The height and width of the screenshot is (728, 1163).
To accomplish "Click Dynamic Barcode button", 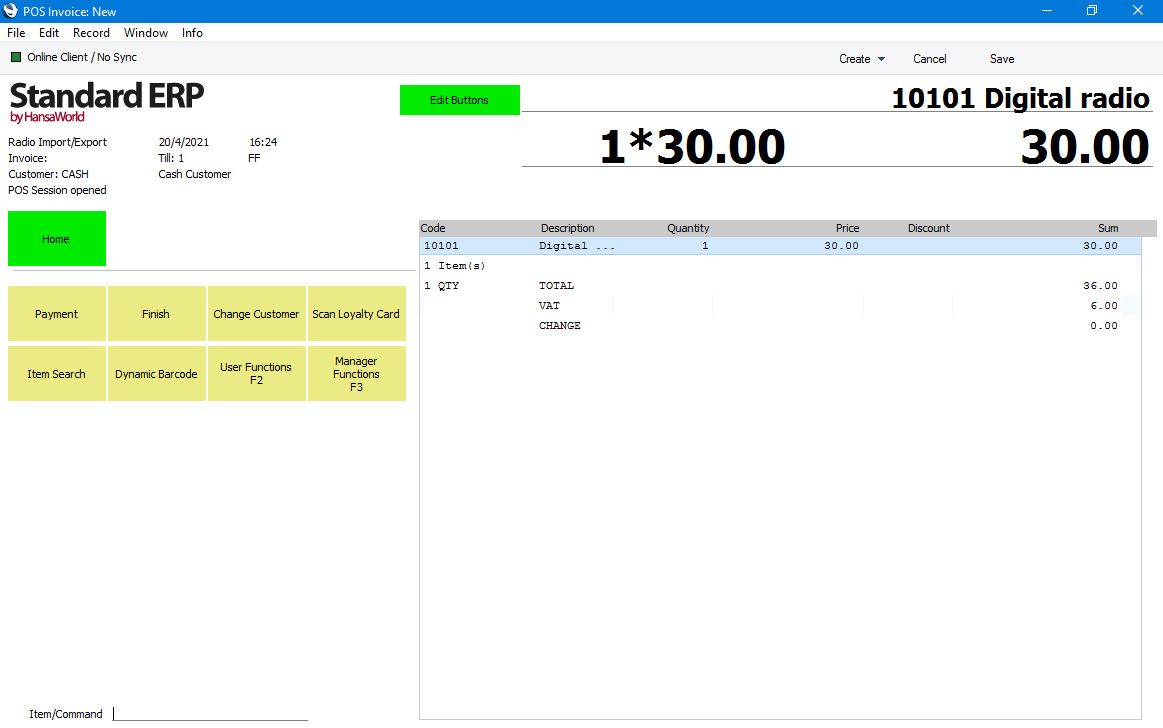I will pos(157,374).
